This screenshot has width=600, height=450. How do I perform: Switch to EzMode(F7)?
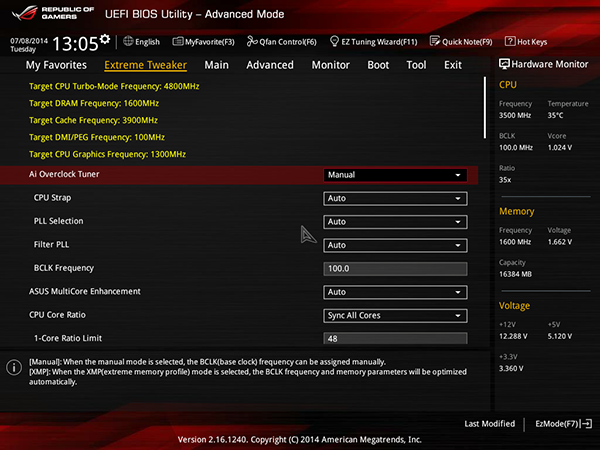[557, 424]
